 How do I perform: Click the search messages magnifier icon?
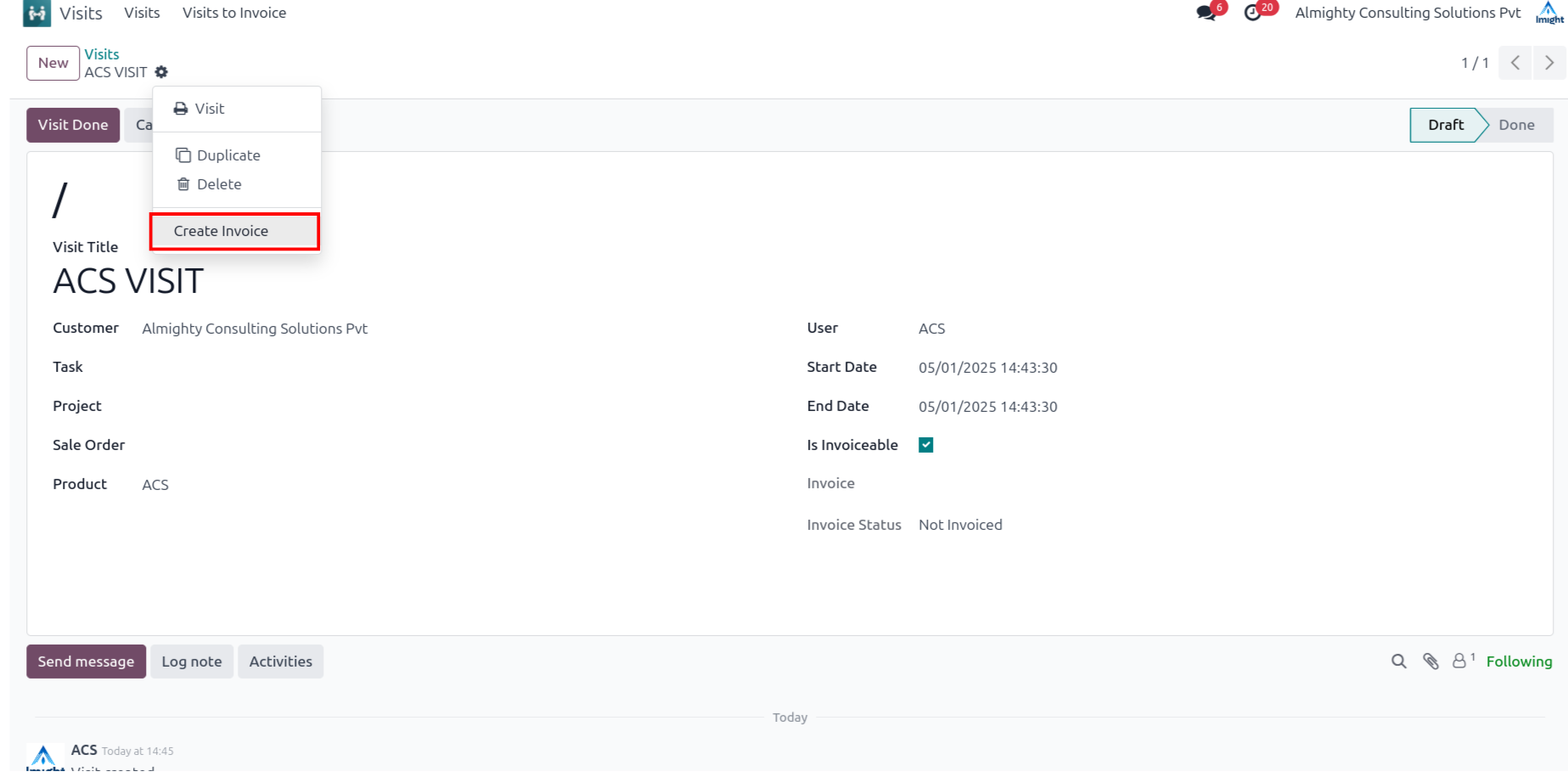point(1398,662)
